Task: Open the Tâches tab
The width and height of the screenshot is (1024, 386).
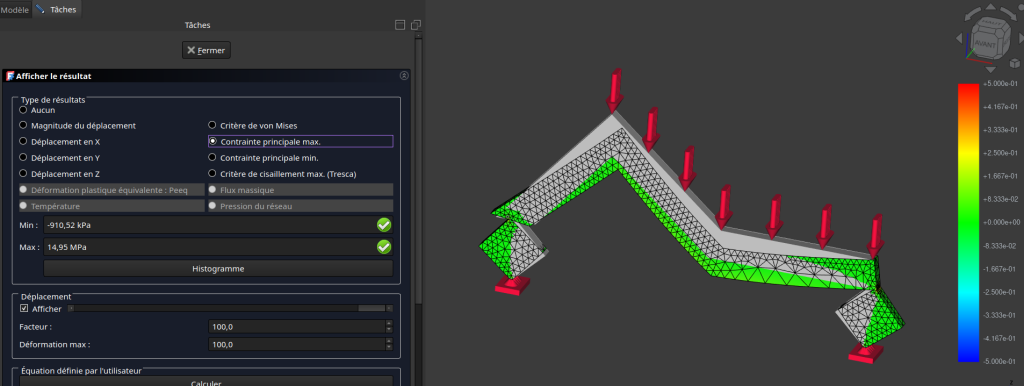Action: pos(57,10)
